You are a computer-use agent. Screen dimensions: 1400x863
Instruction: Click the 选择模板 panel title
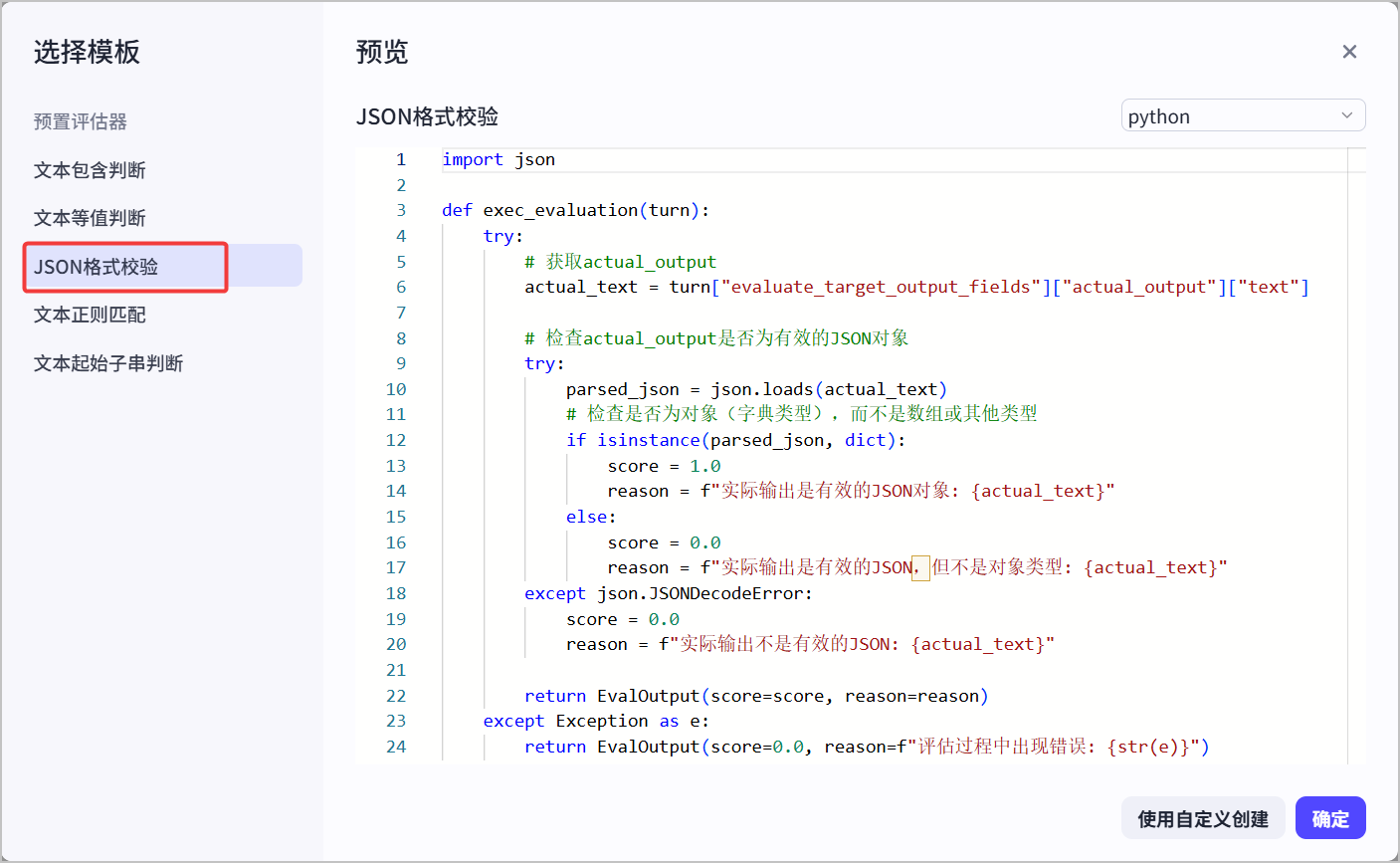[87, 52]
